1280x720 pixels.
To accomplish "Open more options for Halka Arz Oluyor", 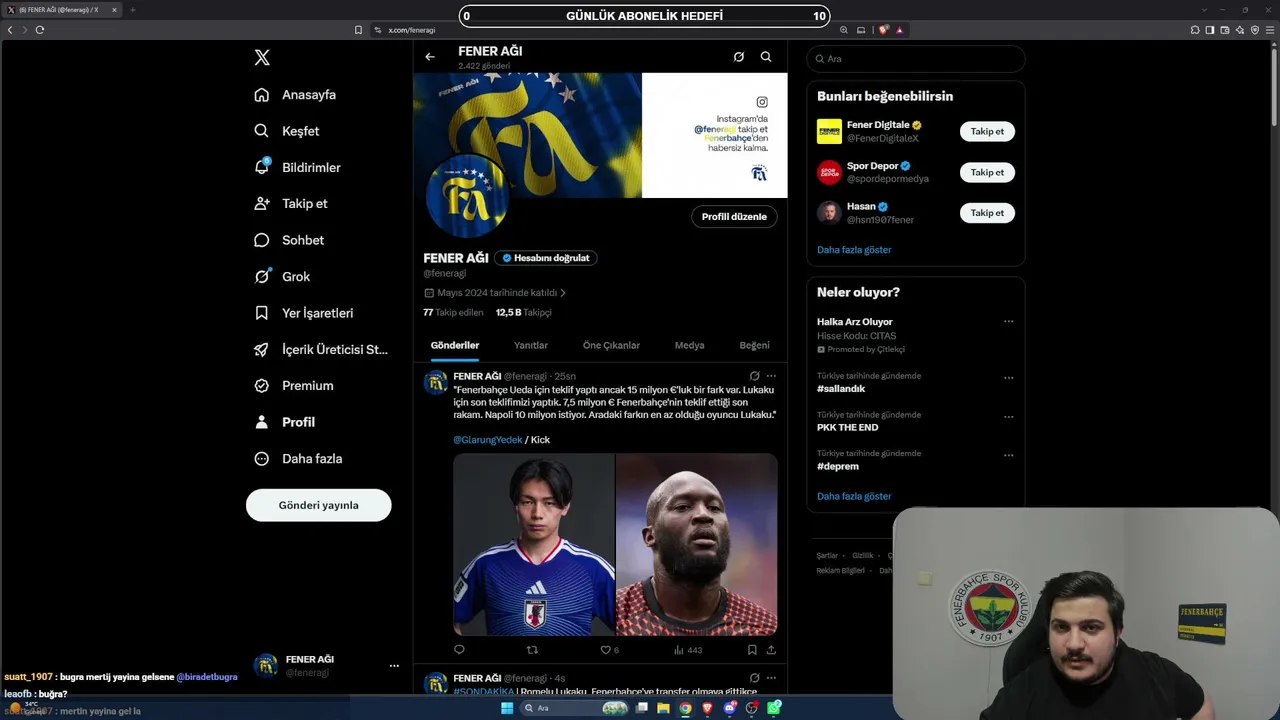I will (x=1008, y=322).
